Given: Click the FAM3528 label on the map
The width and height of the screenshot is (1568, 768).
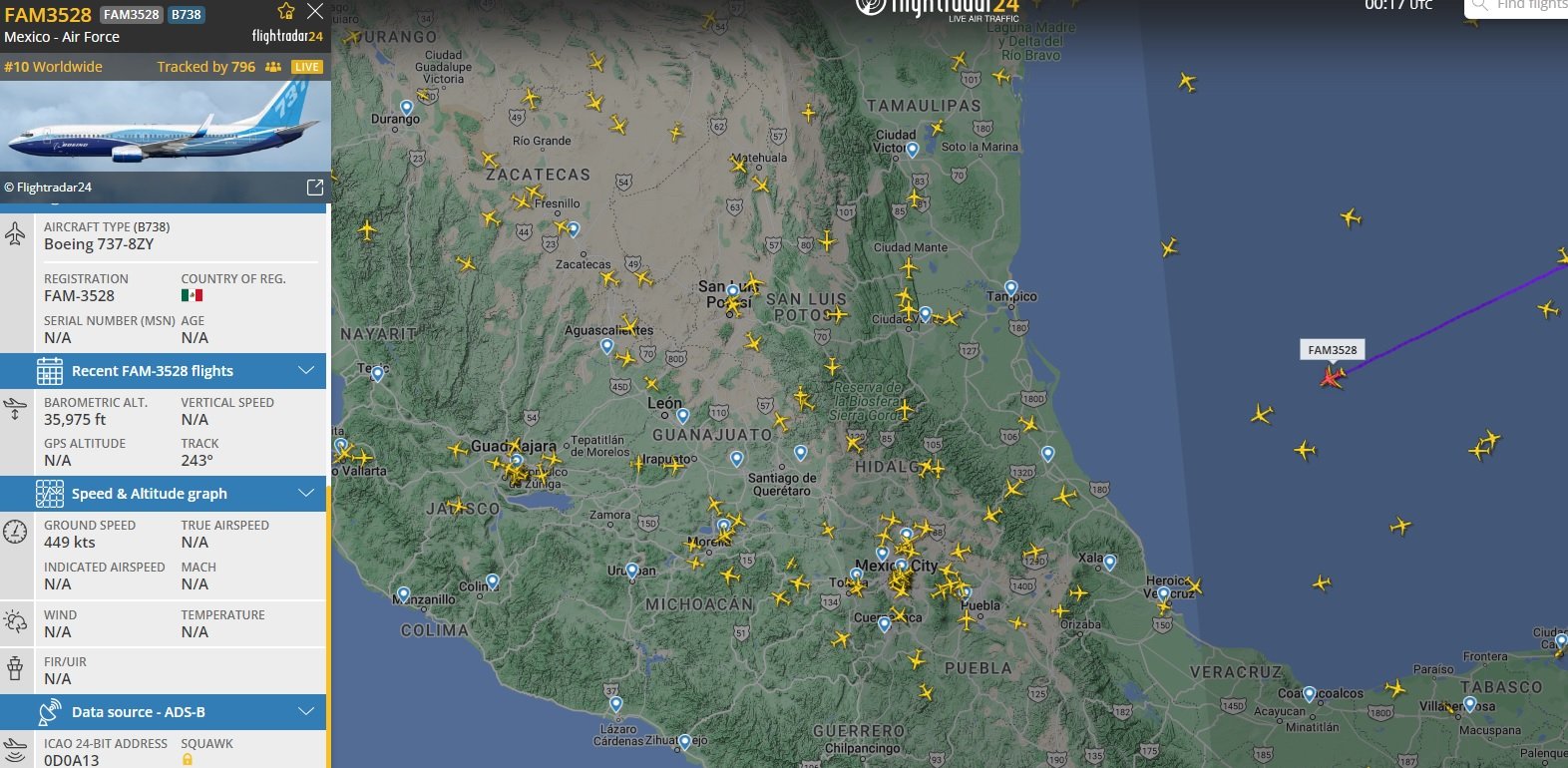Looking at the screenshot, I should click(x=1332, y=350).
